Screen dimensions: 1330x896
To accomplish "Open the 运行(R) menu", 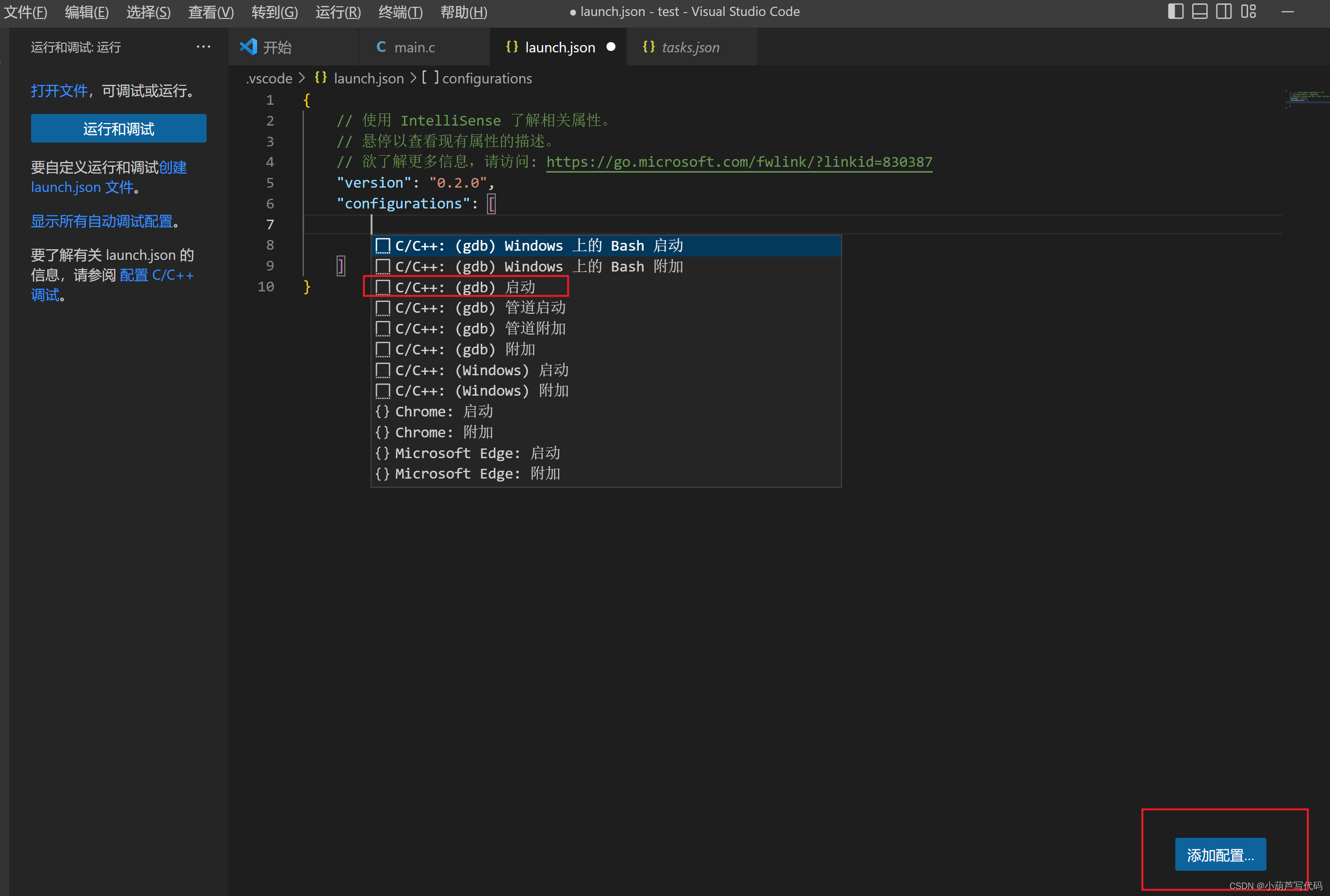I will (338, 12).
